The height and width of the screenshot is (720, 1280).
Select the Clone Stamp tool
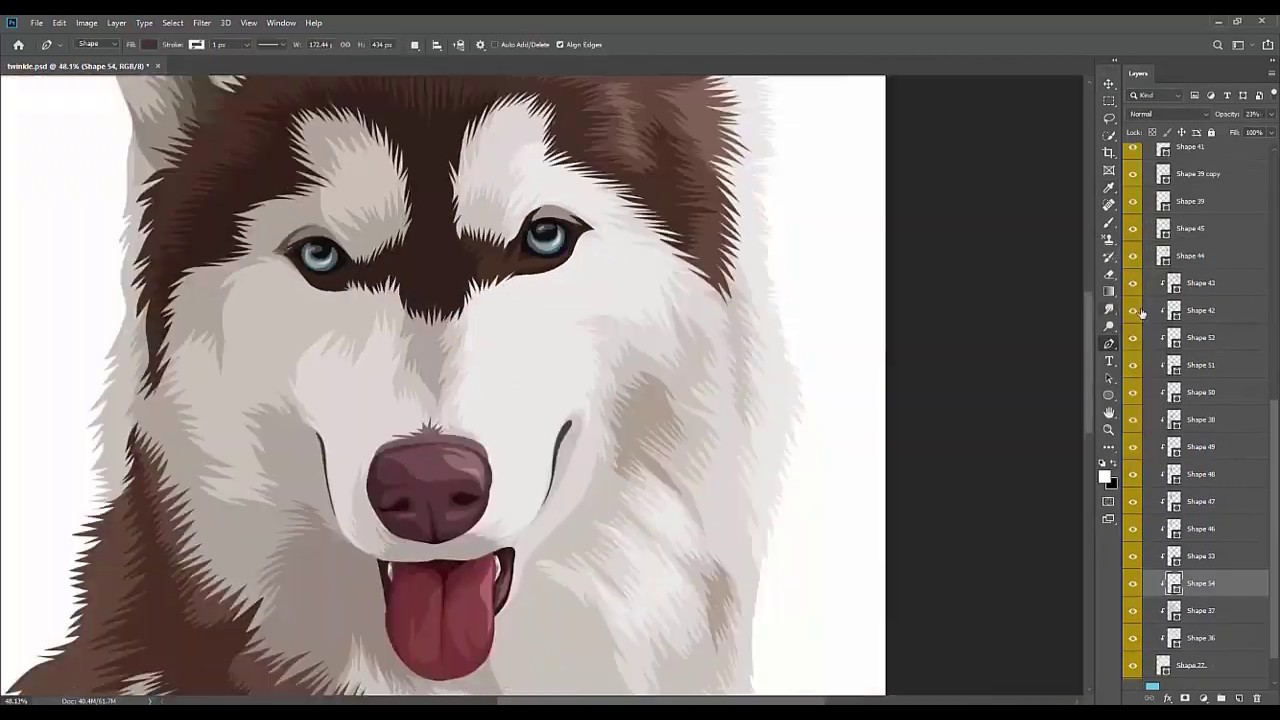click(1109, 239)
